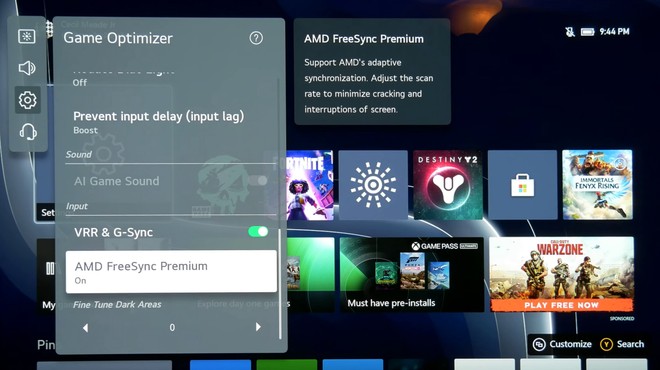
Task: Click the muted microphone status icon
Action: 570,32
